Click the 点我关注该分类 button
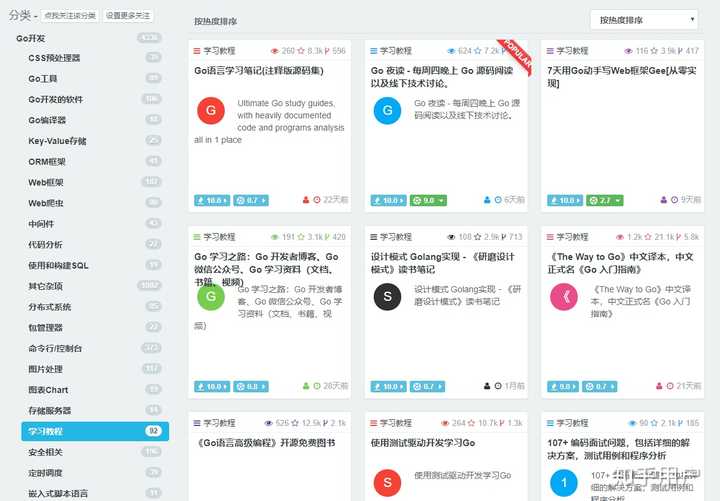Viewport: 720px width, 501px height. (70, 16)
